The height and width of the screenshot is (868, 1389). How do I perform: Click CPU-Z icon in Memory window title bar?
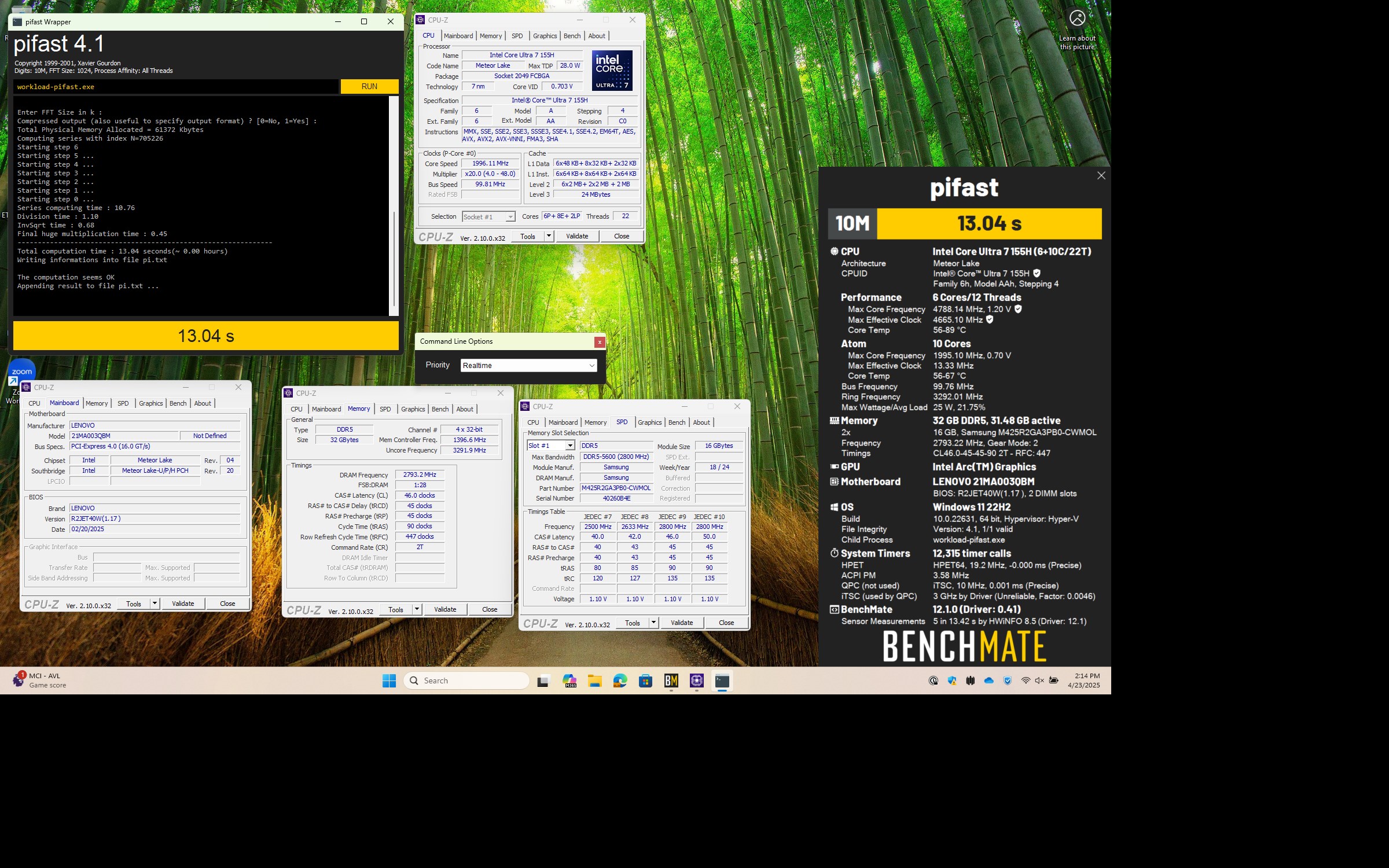[x=289, y=393]
